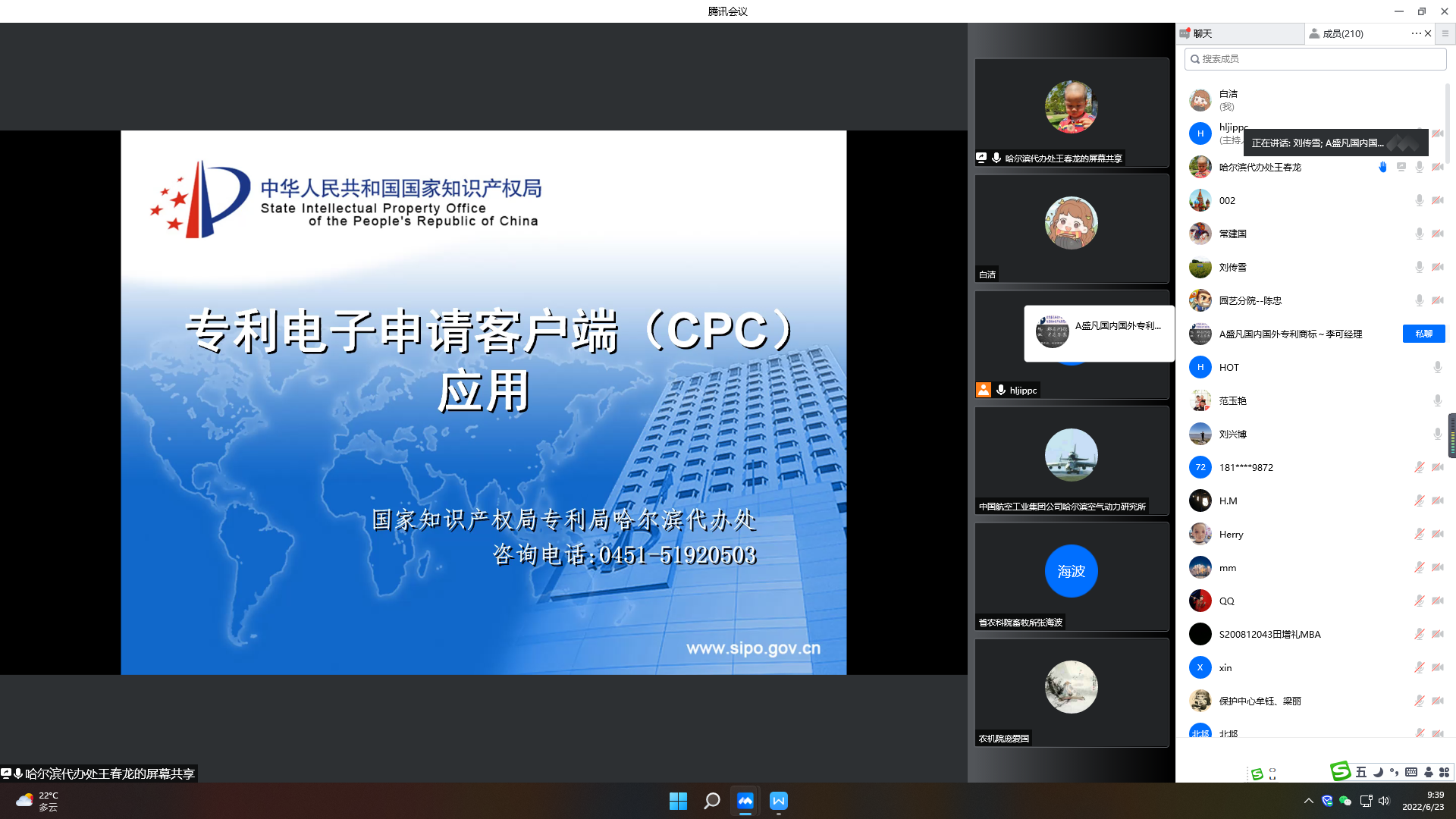Image resolution: width=1456 pixels, height=819 pixels.
Task: Click camera-off icon beside 常建国
Action: [1438, 234]
